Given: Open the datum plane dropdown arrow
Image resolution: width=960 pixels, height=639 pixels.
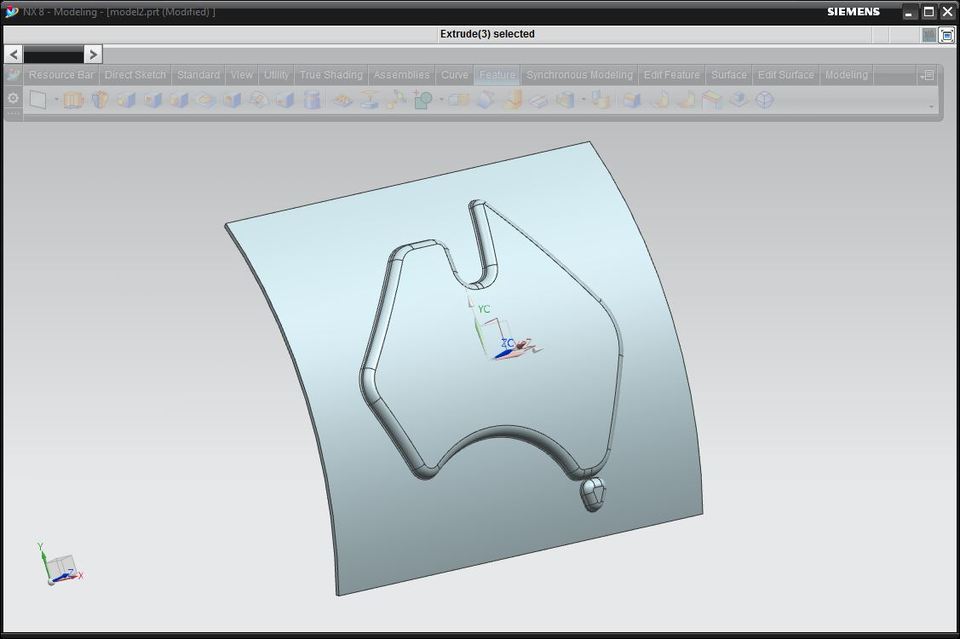Looking at the screenshot, I should (x=56, y=99).
